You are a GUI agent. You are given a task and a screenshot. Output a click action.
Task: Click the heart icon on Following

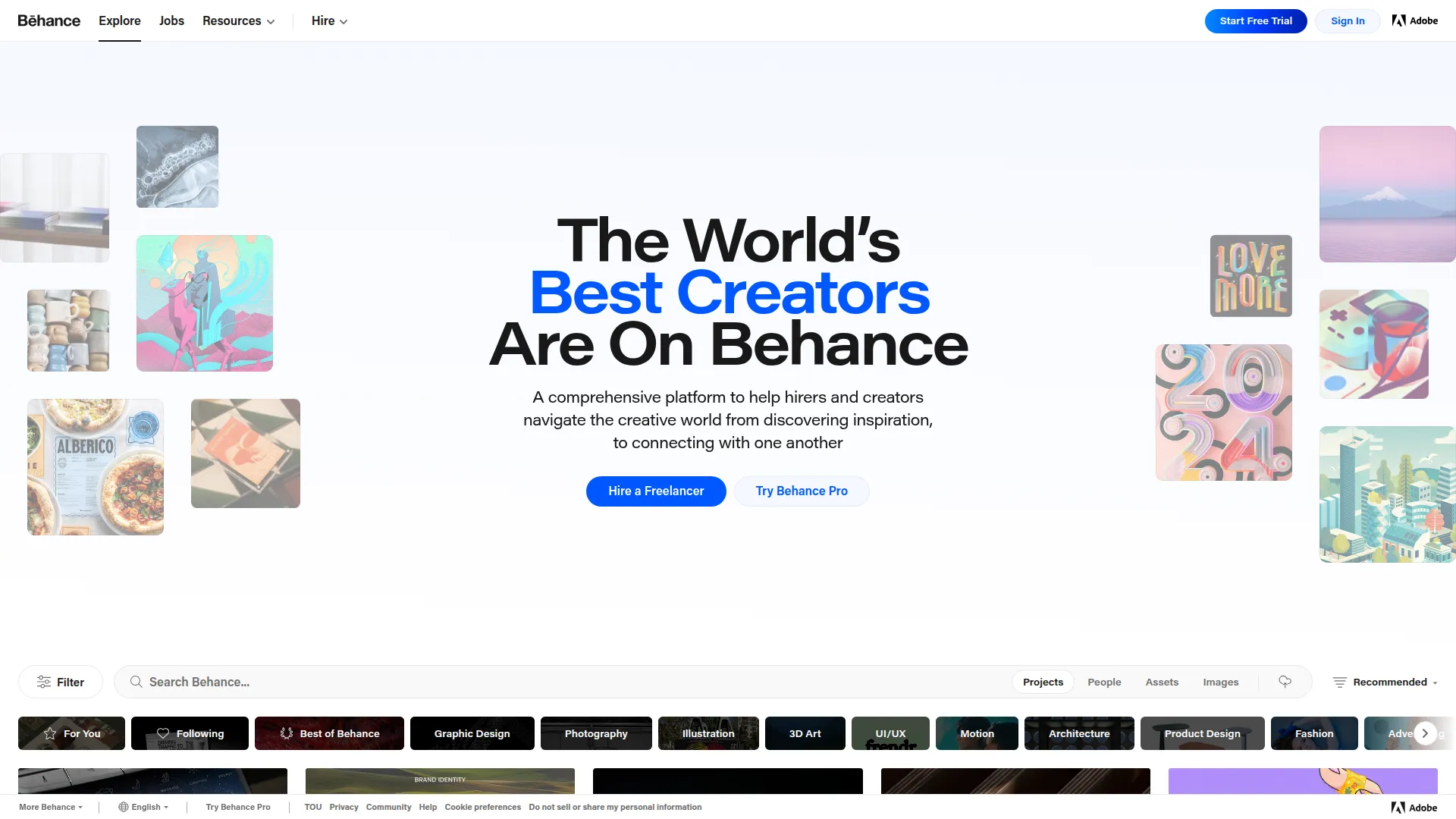click(163, 733)
